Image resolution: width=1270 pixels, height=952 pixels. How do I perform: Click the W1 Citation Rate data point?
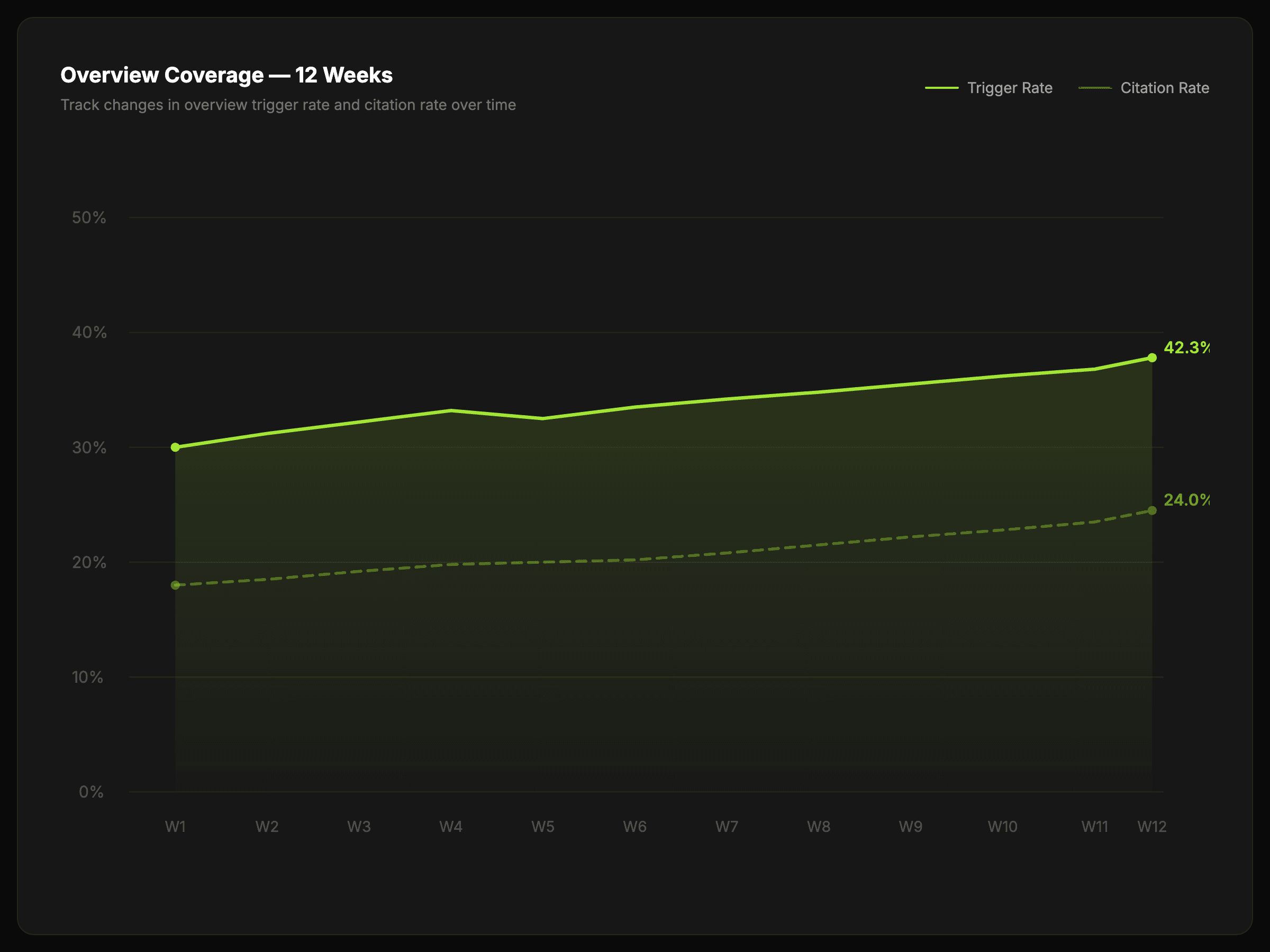click(x=175, y=585)
